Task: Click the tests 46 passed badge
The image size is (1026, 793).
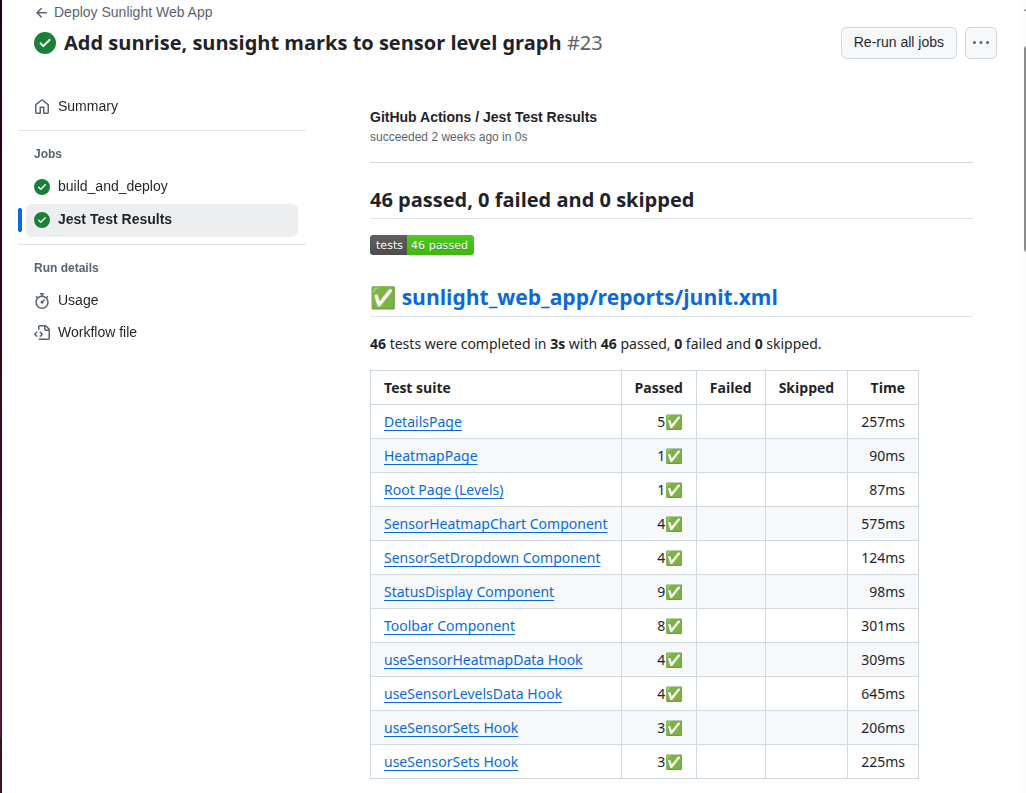Action: click(421, 245)
